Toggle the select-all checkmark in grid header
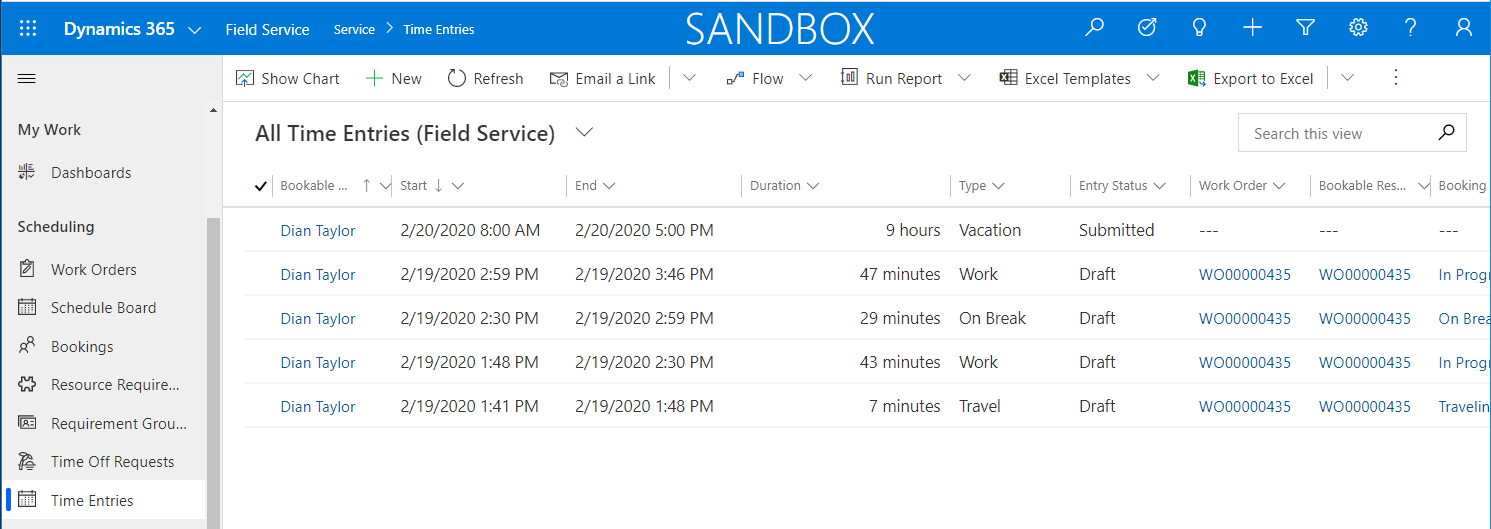This screenshot has width=1491, height=529. click(x=261, y=186)
